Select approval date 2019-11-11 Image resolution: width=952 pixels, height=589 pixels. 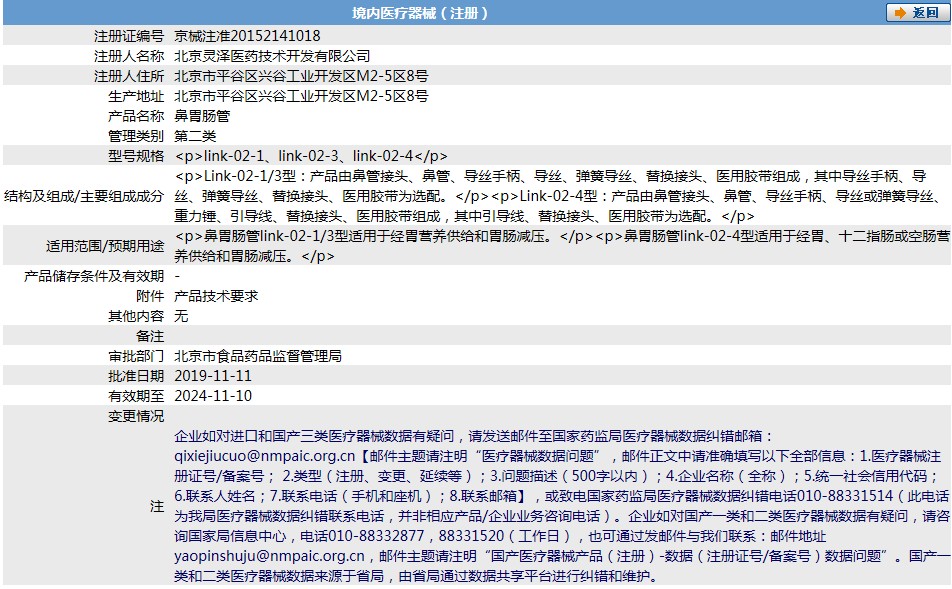point(213,376)
